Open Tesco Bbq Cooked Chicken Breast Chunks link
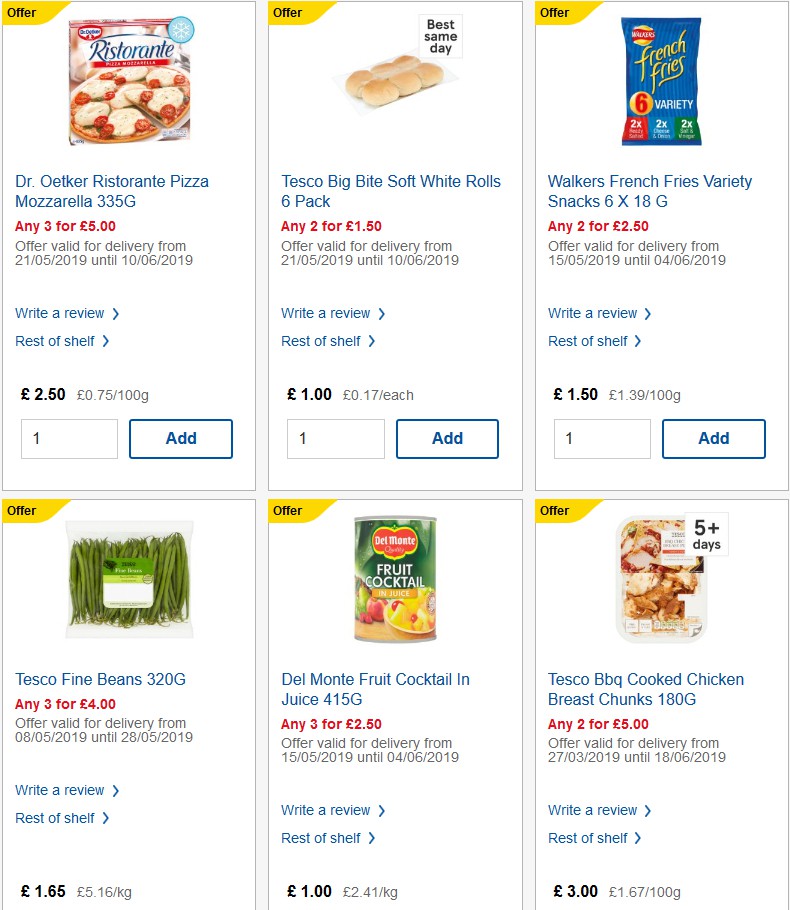Viewport: 790px width, 910px height. [645, 689]
